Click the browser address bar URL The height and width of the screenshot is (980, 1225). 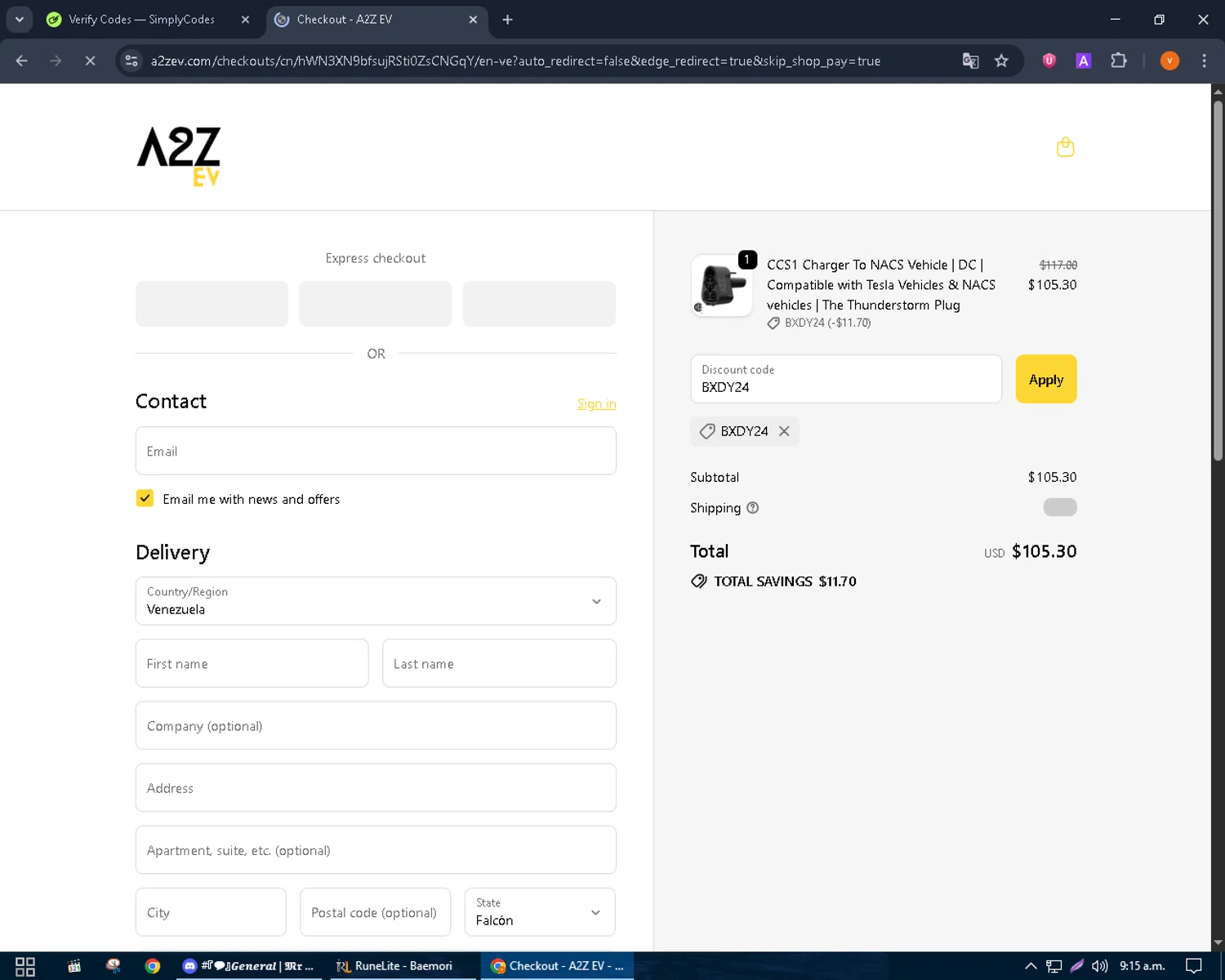click(x=515, y=60)
